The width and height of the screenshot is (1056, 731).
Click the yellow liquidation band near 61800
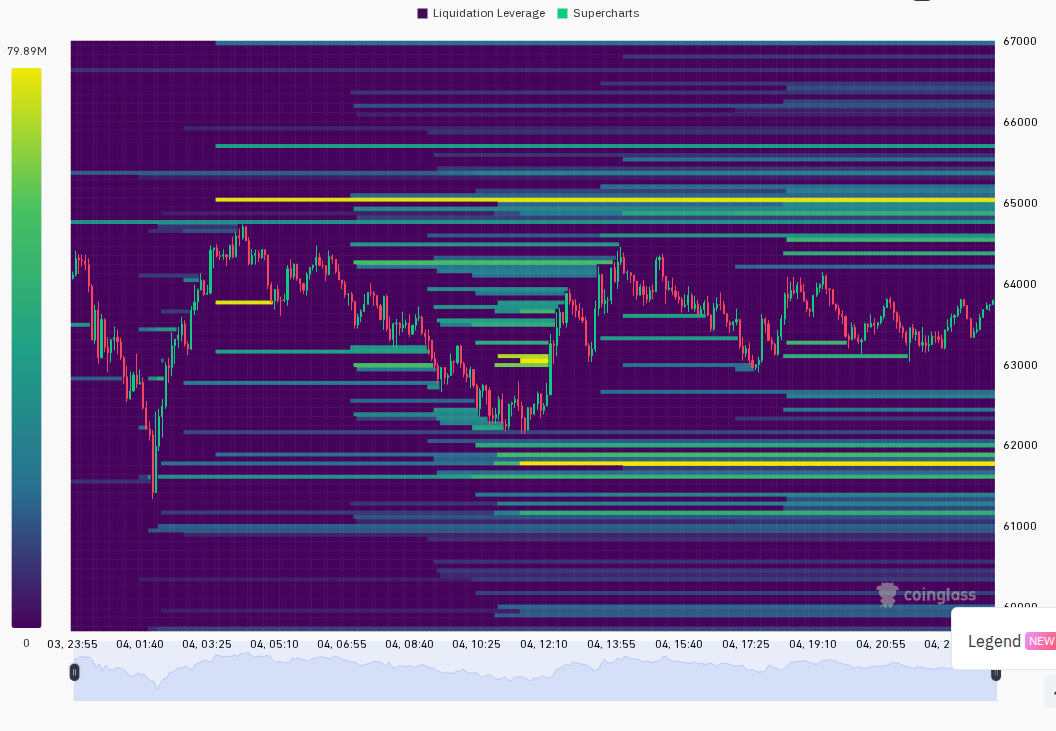757,464
